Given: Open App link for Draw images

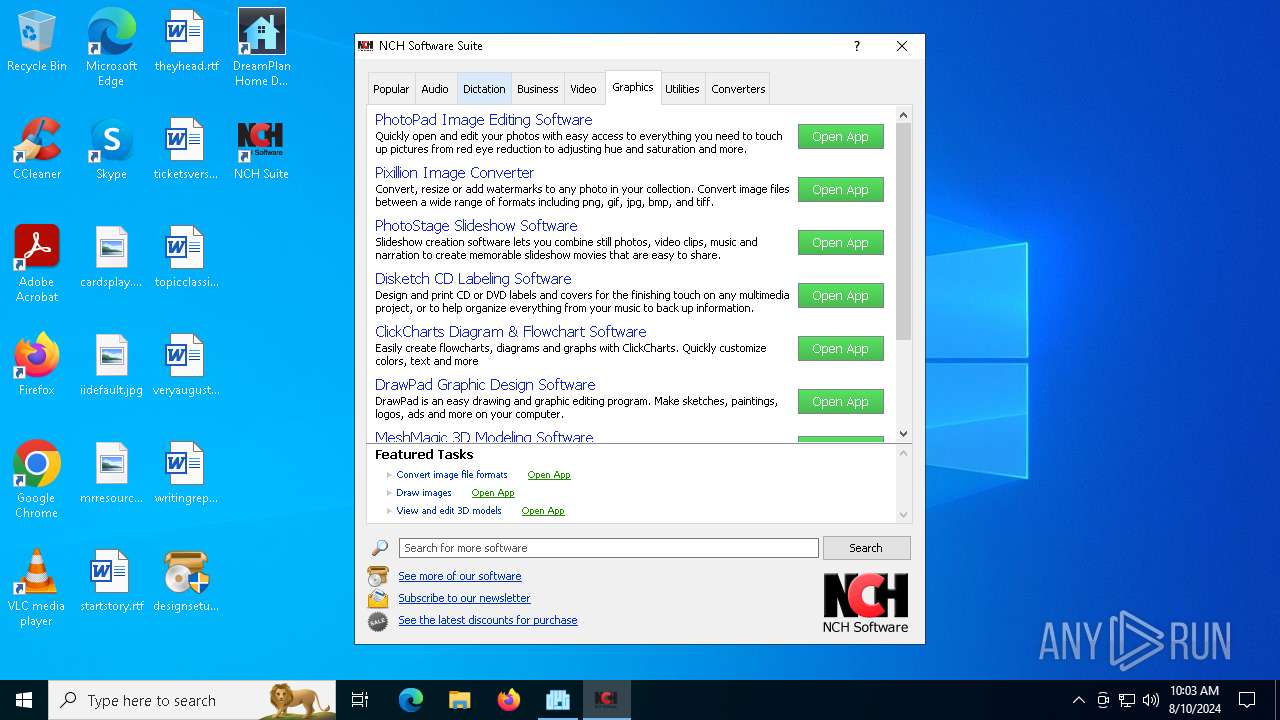Looking at the screenshot, I should pos(493,493).
